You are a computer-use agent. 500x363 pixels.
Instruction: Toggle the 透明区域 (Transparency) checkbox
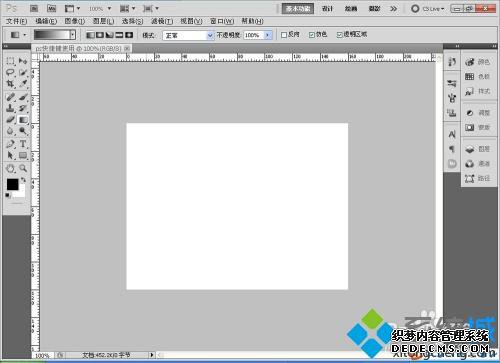coord(340,35)
